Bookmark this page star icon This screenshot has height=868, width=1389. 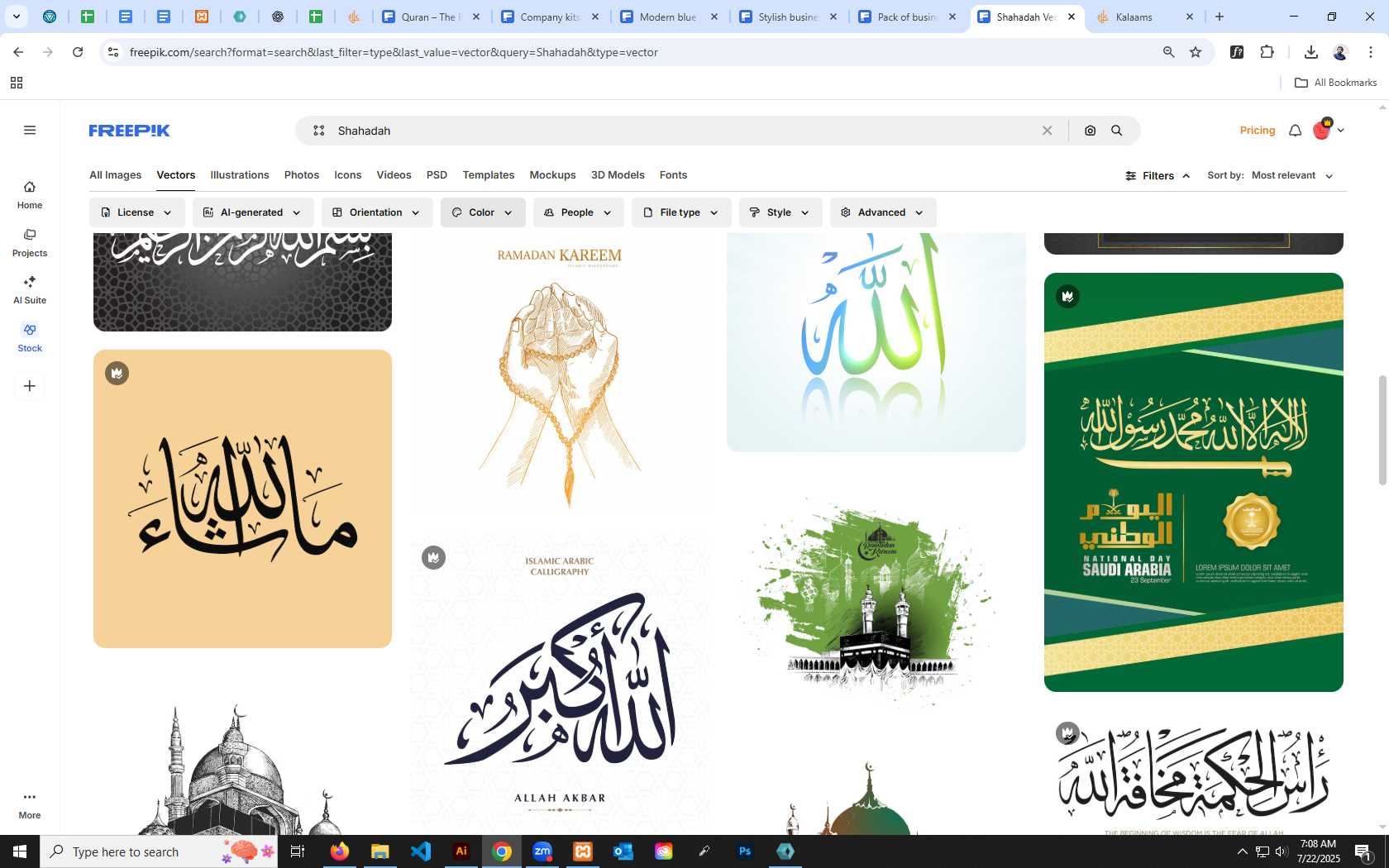1196,52
